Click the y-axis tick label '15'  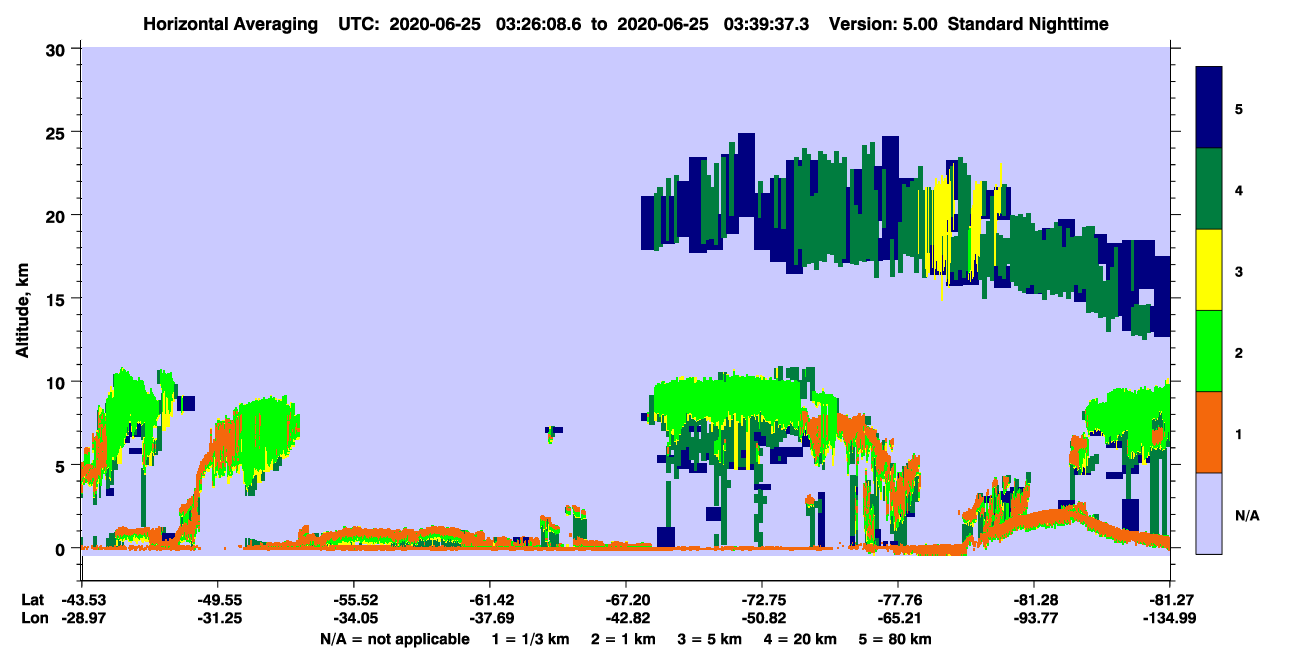point(58,299)
